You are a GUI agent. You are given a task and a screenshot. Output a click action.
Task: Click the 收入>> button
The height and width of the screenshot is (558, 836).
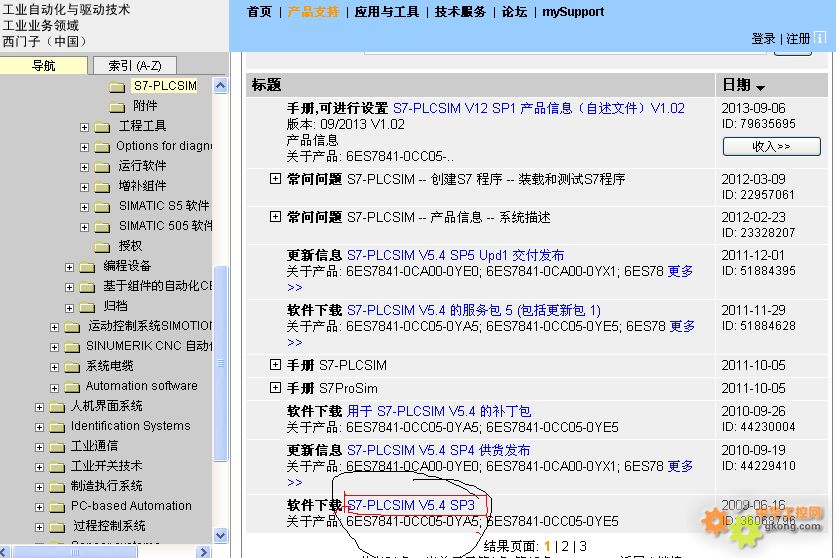coord(771,146)
